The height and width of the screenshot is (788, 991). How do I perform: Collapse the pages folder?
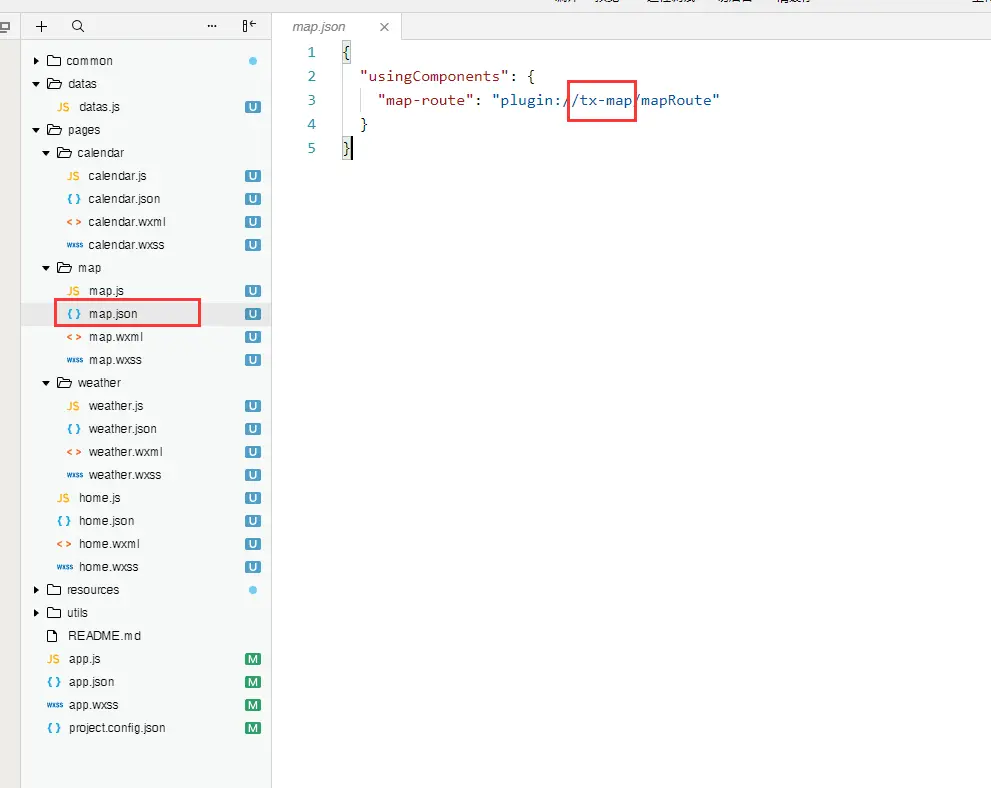click(36, 130)
